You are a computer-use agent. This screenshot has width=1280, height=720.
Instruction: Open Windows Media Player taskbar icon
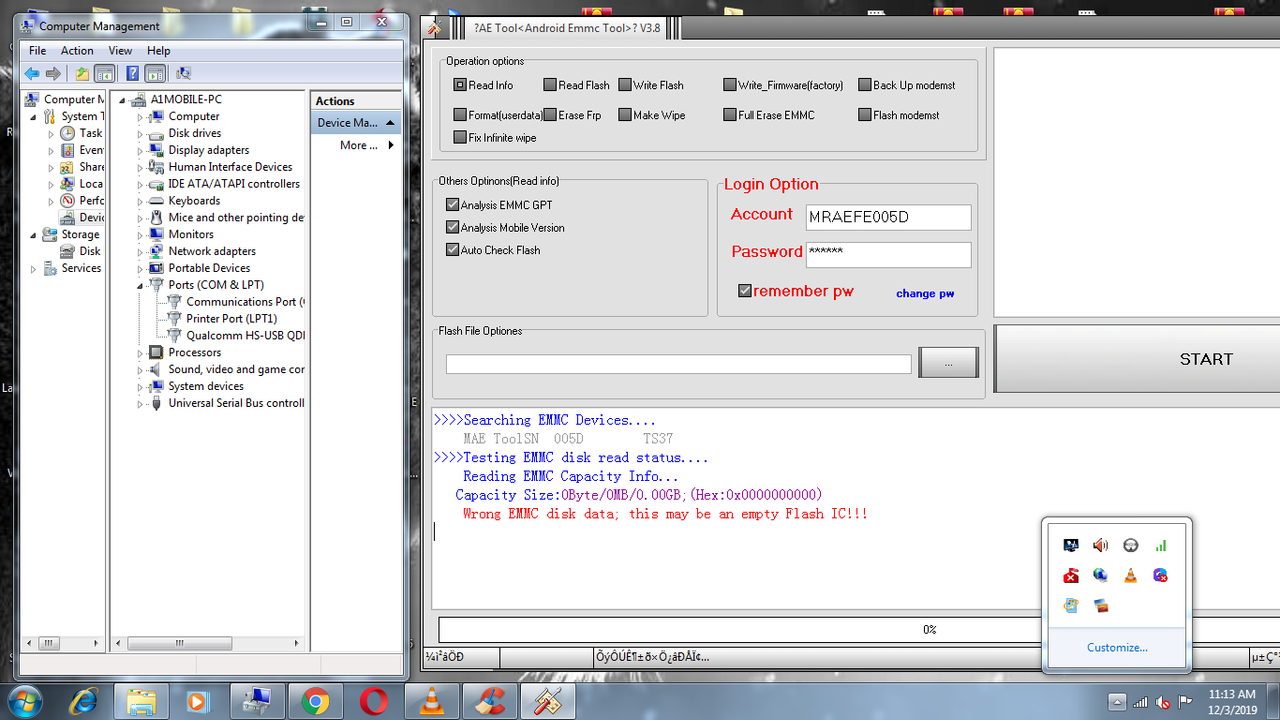coord(198,701)
